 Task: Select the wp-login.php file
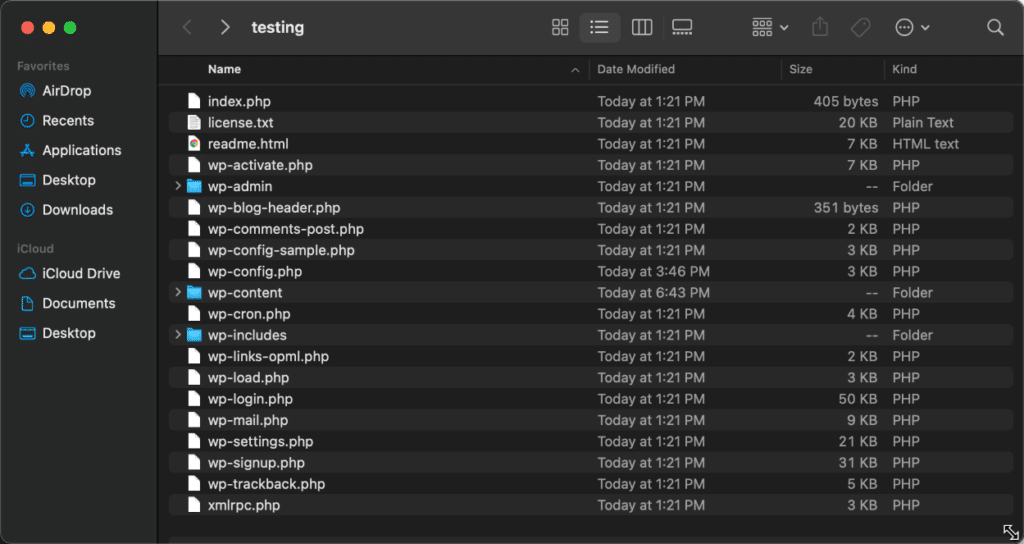(250, 399)
